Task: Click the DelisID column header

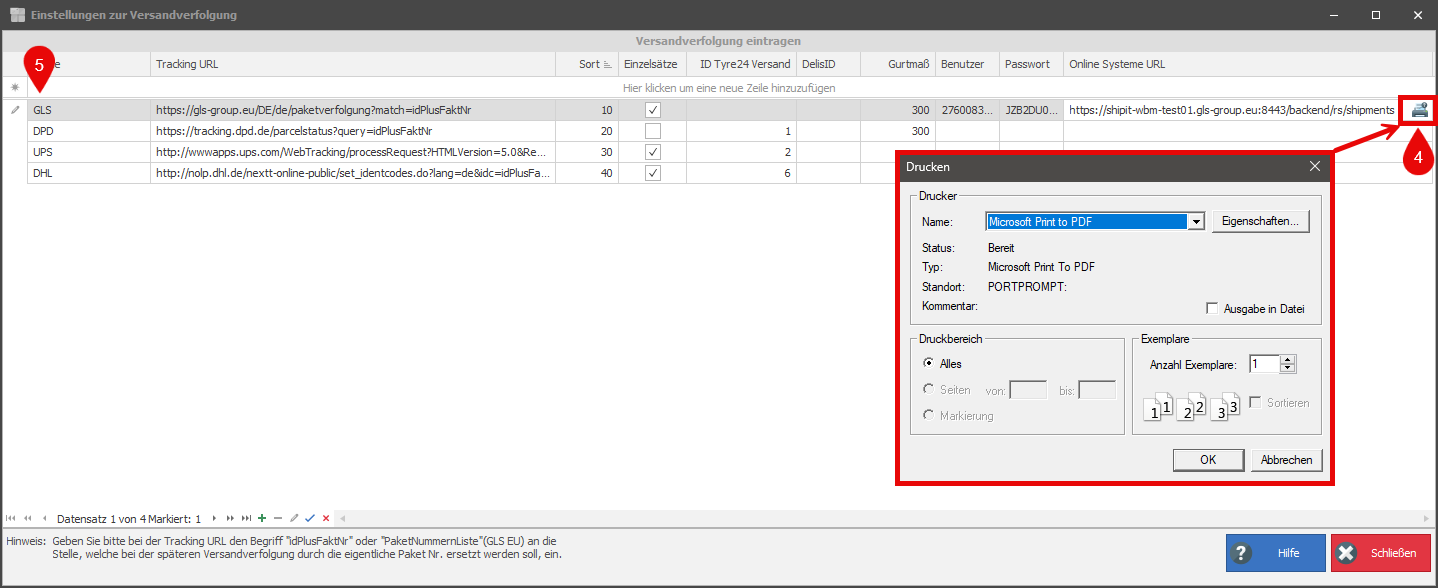Action: [x=828, y=64]
